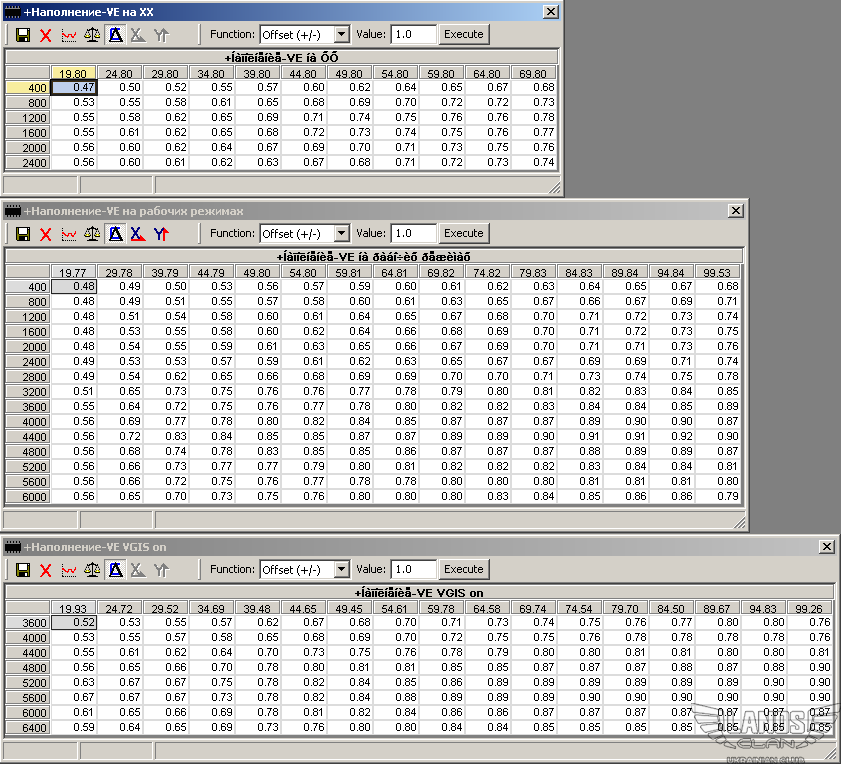Click the red X icon in the top window toolbar
Image resolution: width=841 pixels, height=764 pixels.
(x=45, y=35)
